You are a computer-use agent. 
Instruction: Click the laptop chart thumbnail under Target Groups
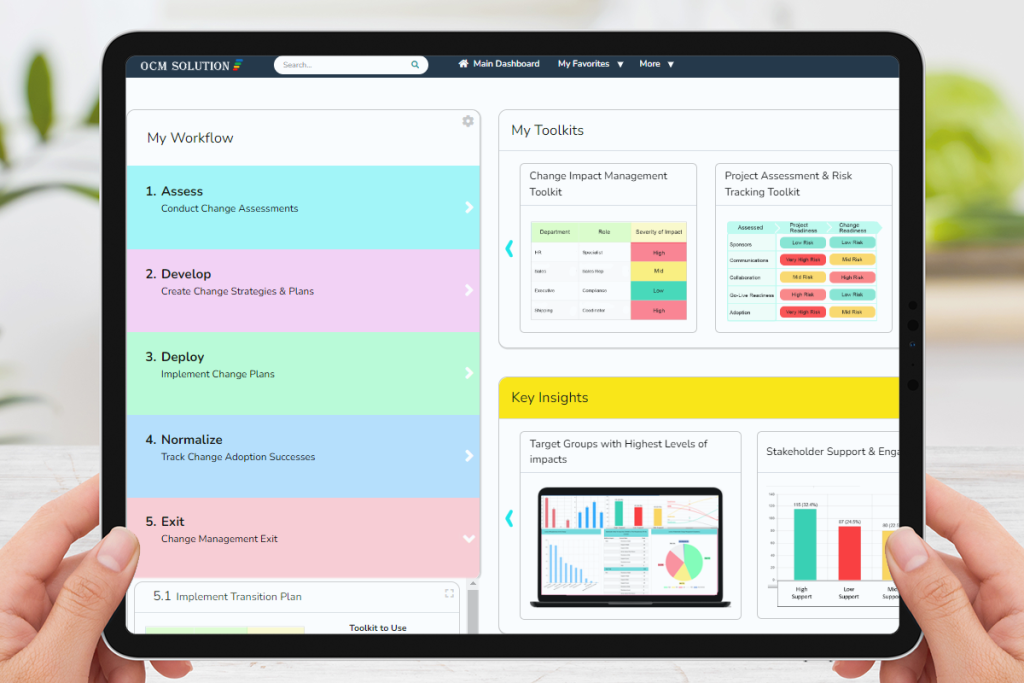click(630, 545)
